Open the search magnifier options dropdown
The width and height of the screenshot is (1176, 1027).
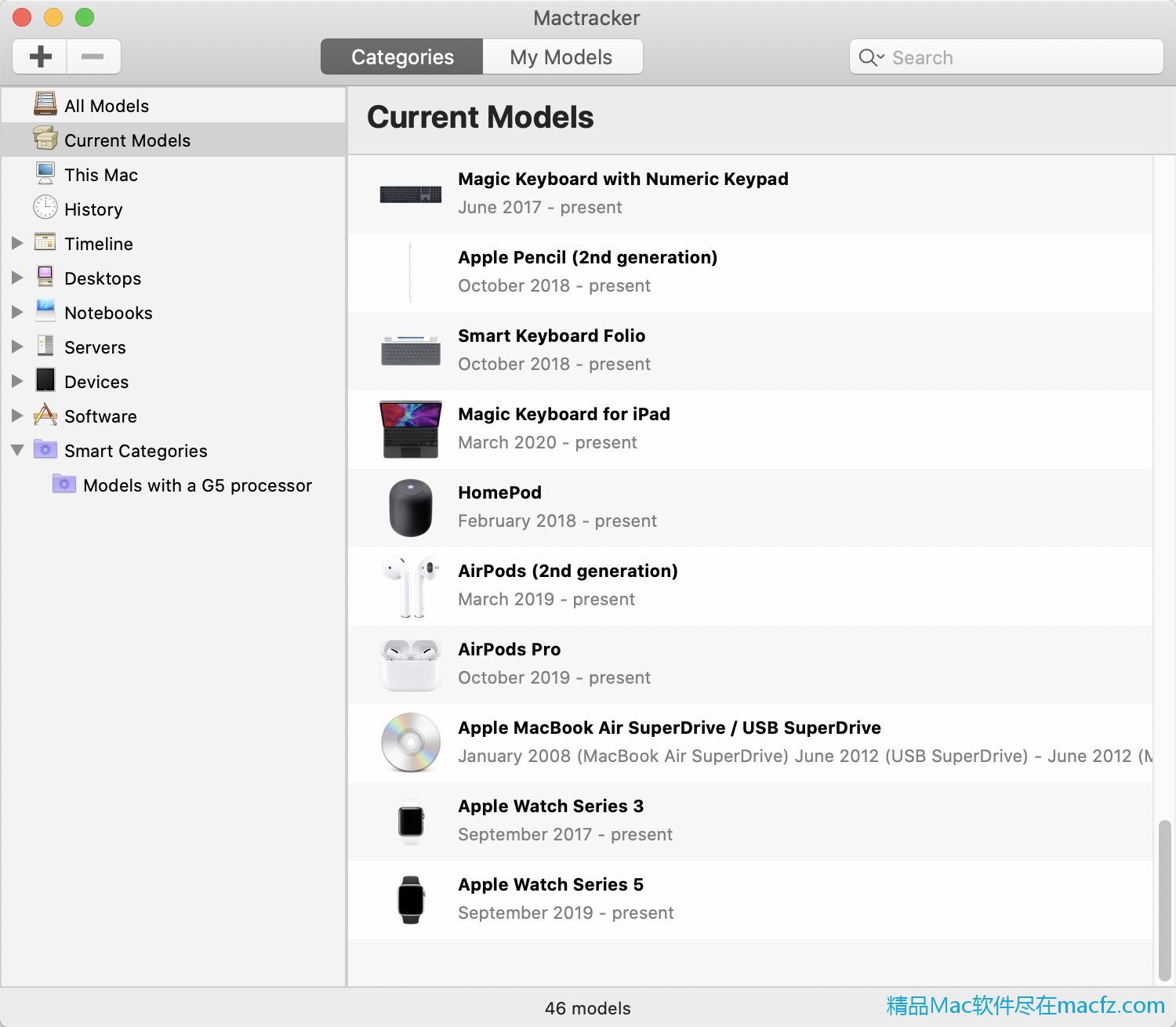pyautogui.click(x=871, y=57)
